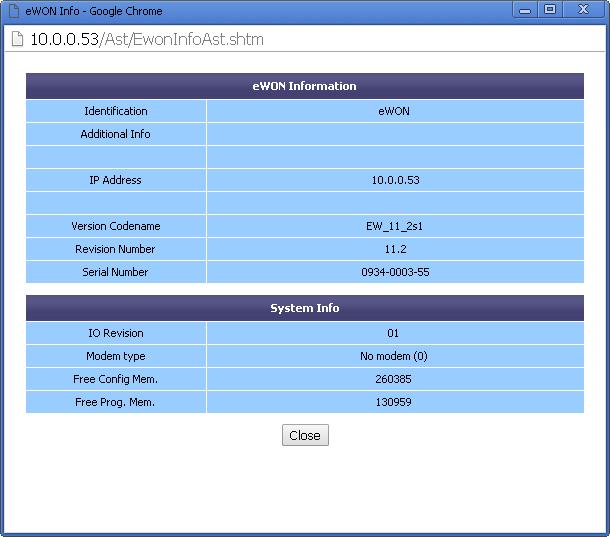Viewport: 610px width, 537px height.
Task: Click the 'Identification' label cell
Action: click(x=116, y=111)
